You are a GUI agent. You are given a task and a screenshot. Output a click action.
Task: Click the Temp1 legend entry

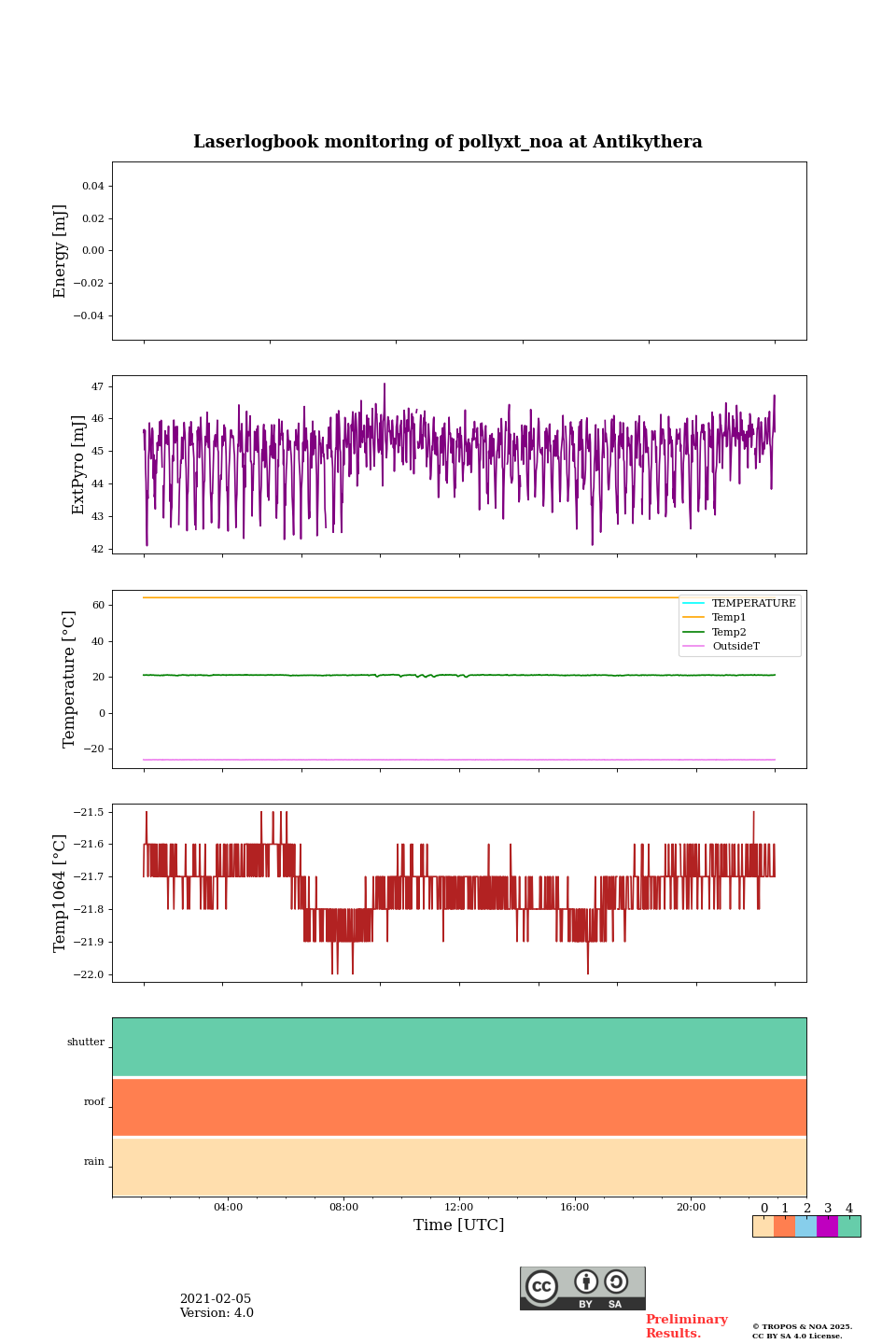pos(716,617)
